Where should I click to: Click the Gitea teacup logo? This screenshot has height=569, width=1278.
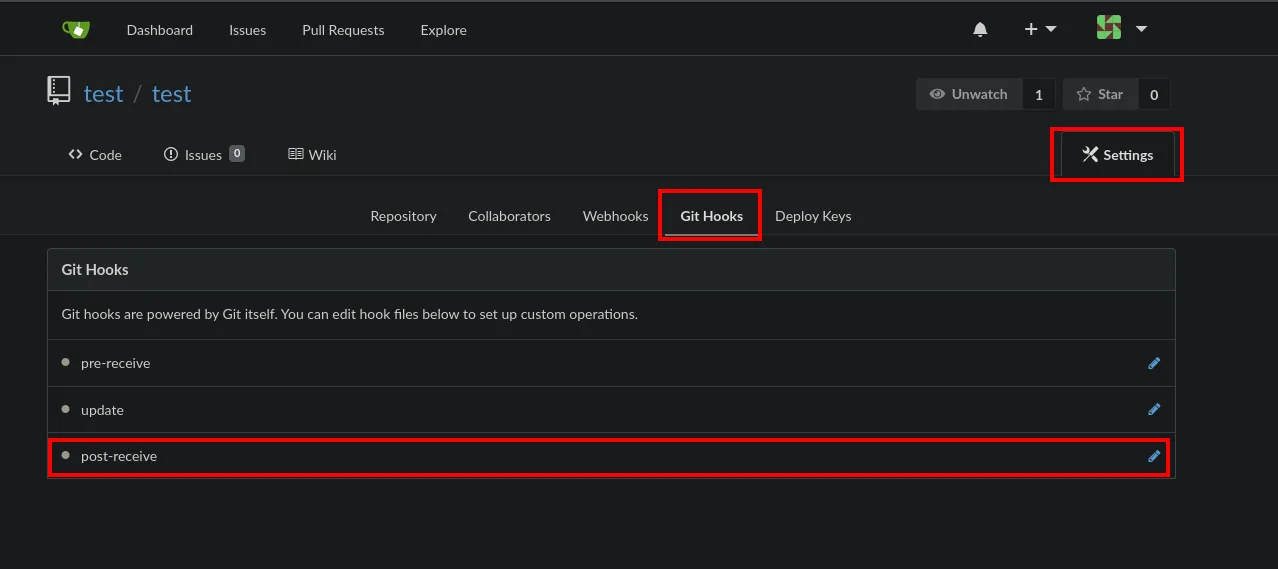pyautogui.click(x=76, y=29)
